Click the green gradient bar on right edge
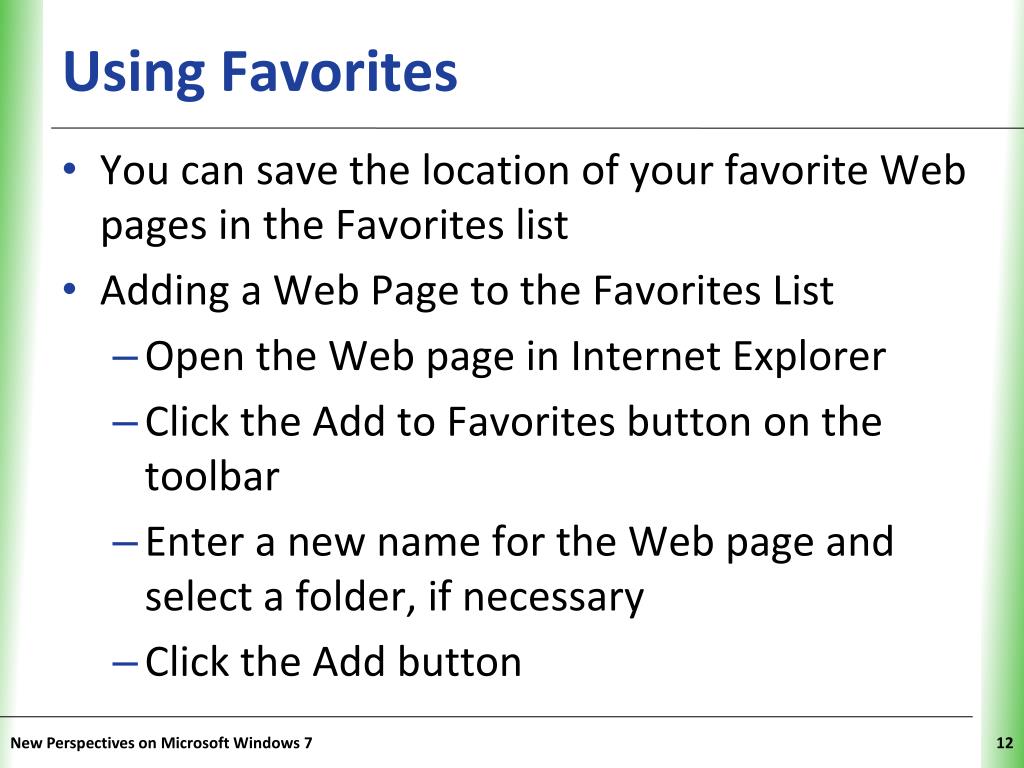 coord(1002,384)
